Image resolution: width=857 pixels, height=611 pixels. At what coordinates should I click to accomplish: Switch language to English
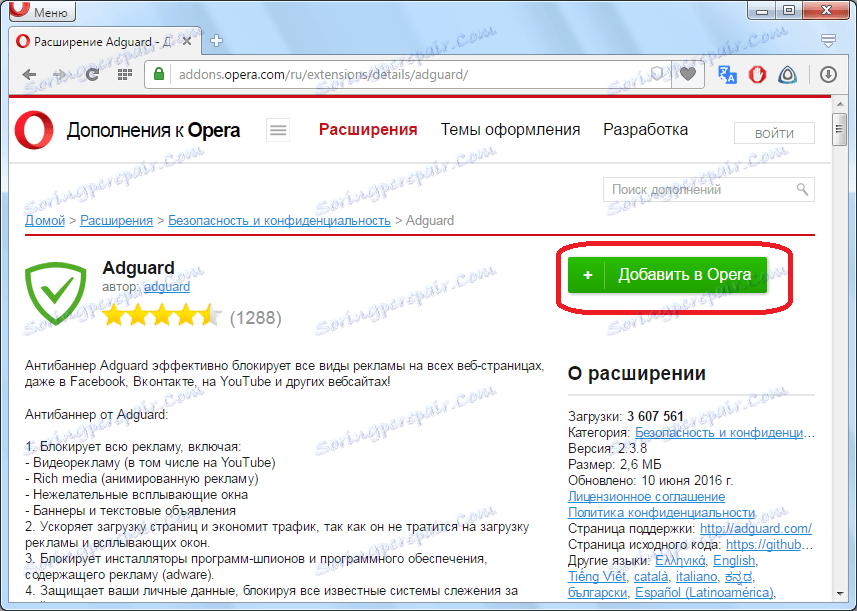pyautogui.click(x=734, y=561)
